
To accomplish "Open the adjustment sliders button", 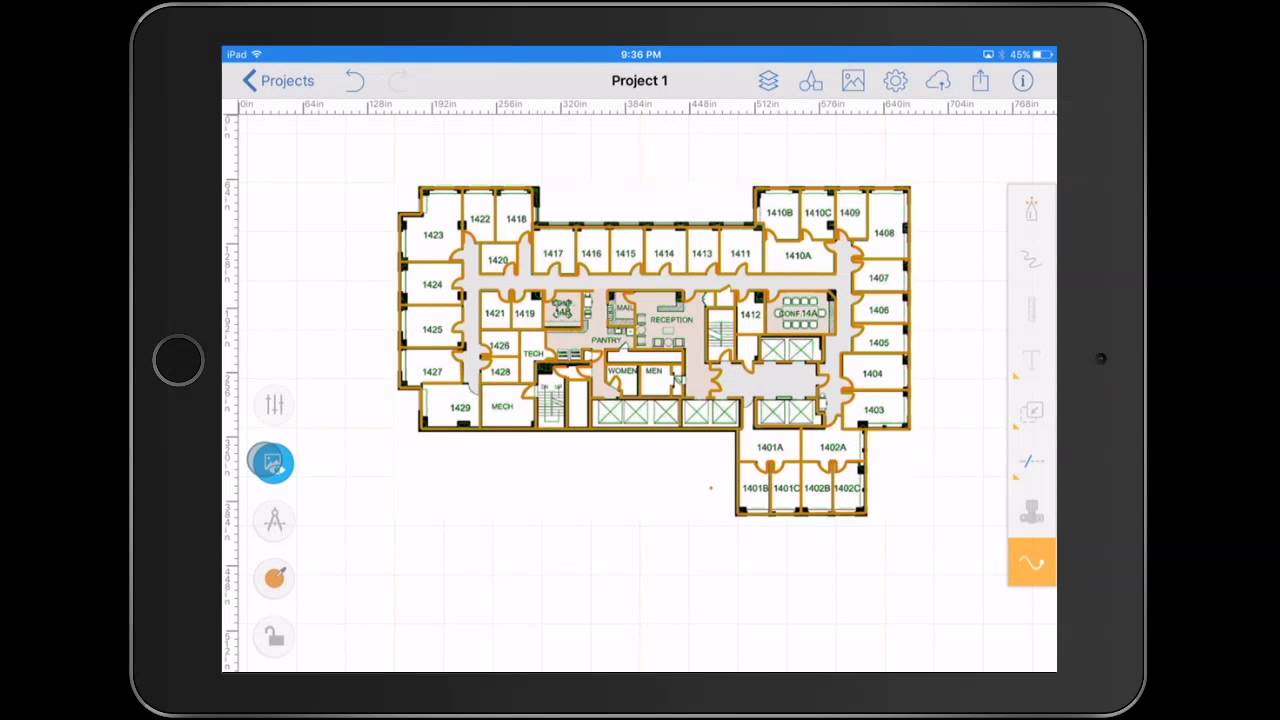I will coord(274,404).
